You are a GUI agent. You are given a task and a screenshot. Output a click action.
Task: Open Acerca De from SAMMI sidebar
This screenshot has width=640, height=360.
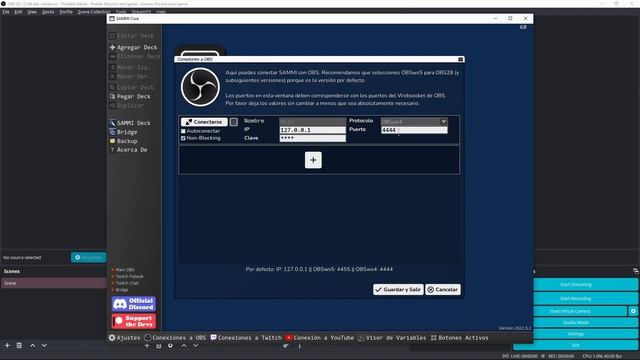129,150
